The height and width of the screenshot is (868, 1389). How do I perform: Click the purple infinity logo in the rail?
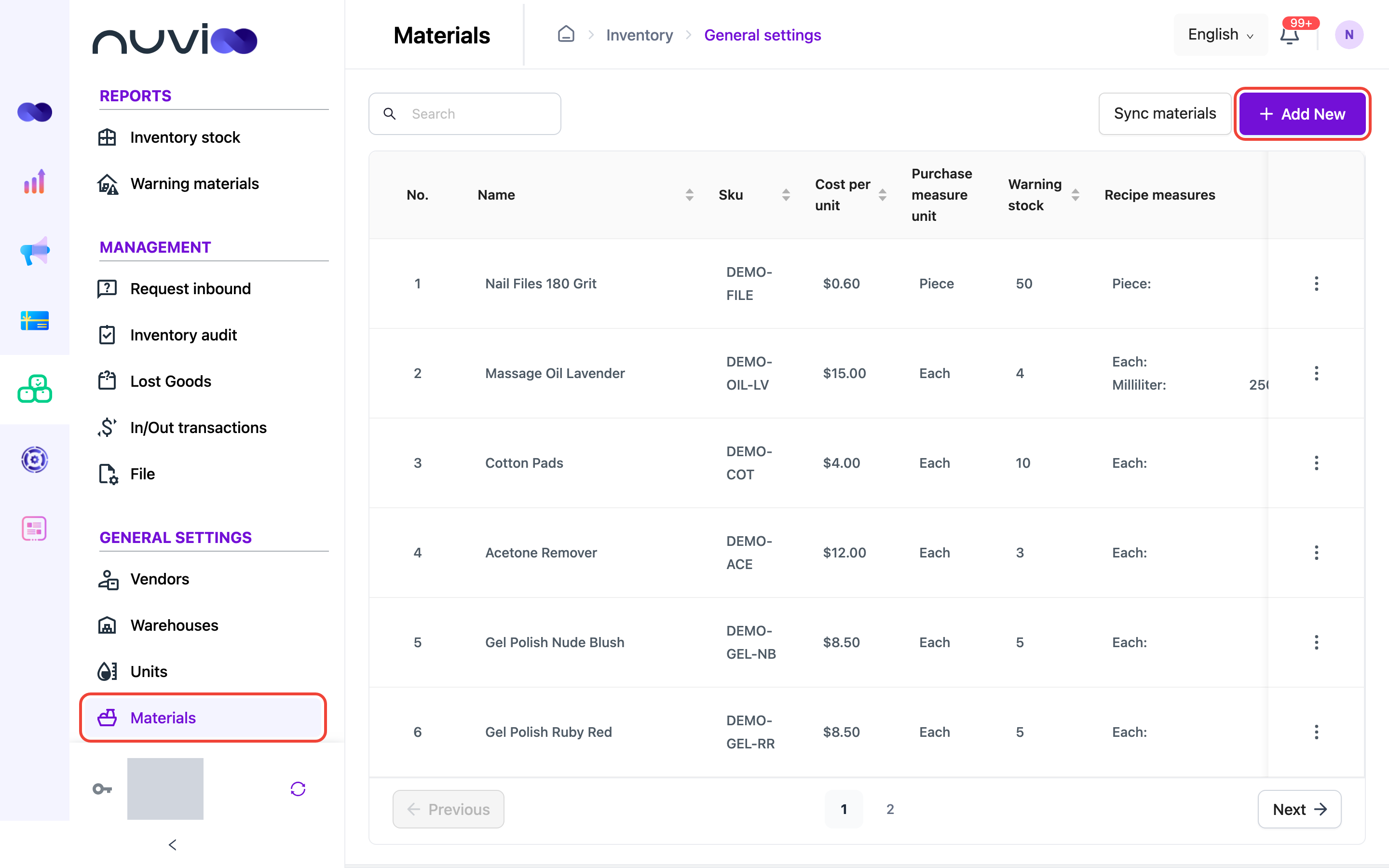point(34,112)
